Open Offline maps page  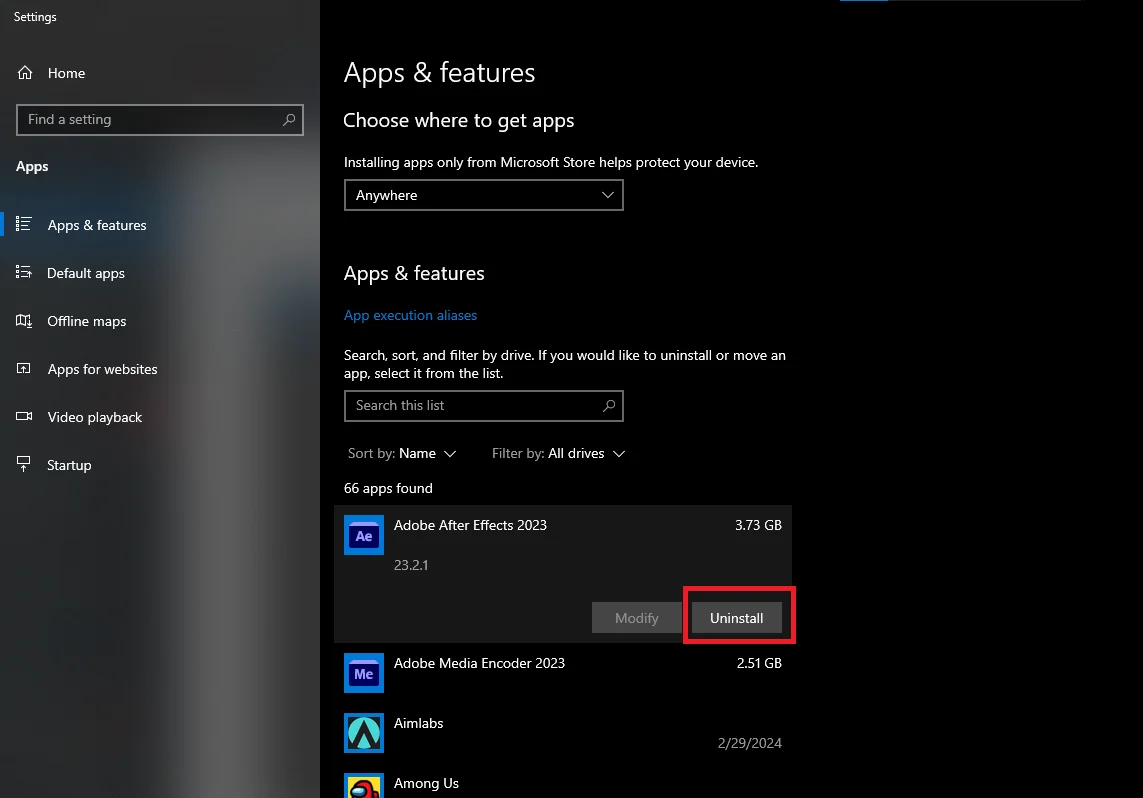(87, 321)
